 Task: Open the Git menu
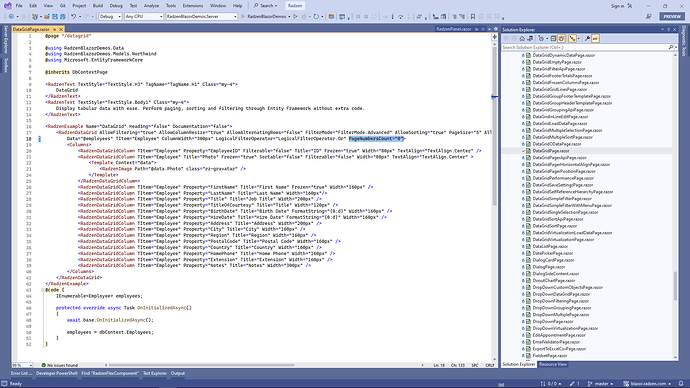62,6
